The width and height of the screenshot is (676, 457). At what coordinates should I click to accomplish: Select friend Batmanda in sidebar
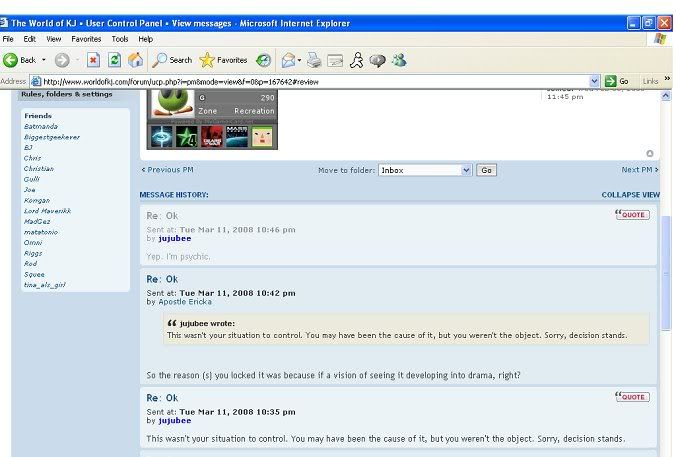pyautogui.click(x=41, y=126)
